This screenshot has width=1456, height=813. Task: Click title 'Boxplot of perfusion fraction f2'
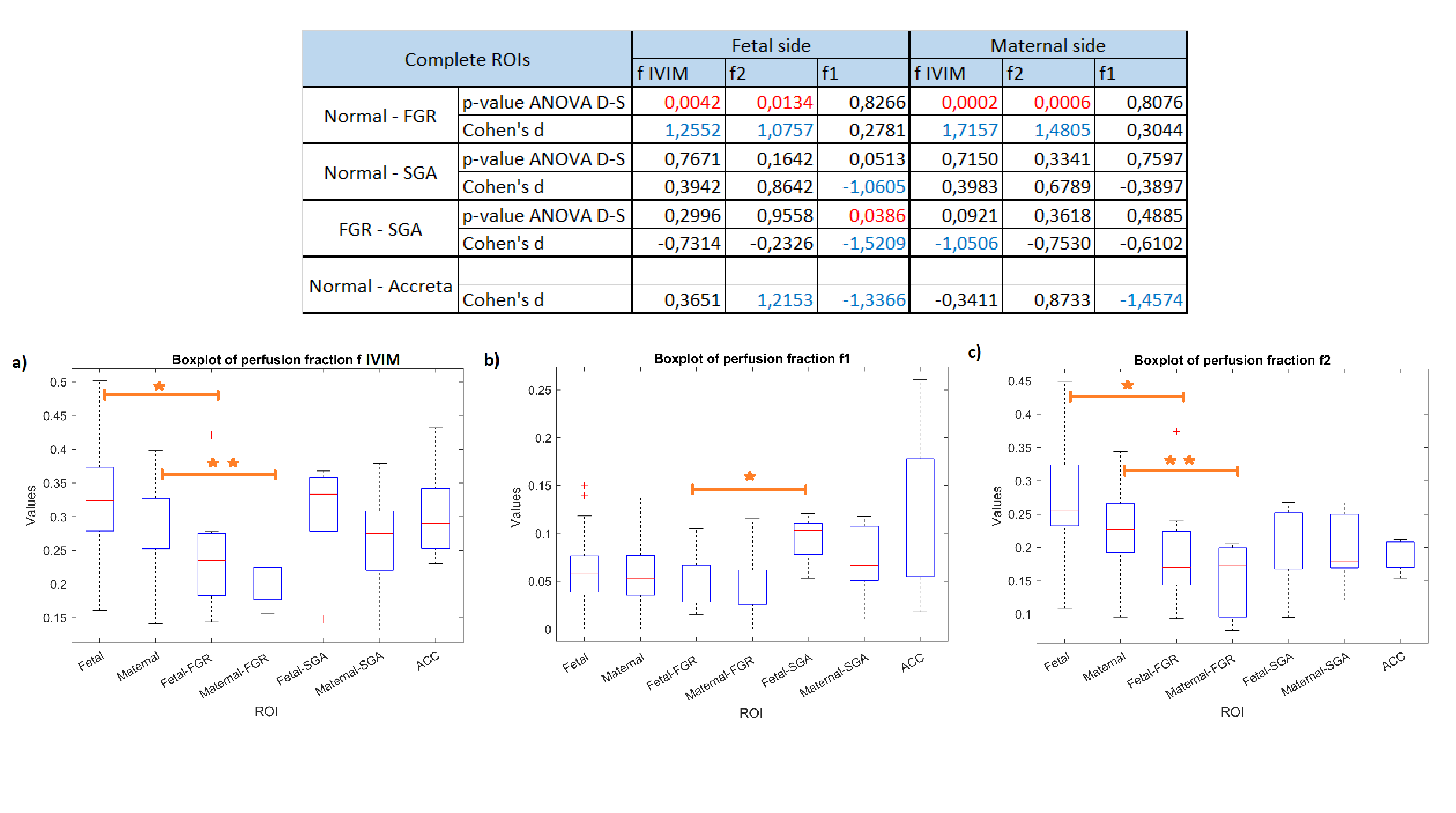[x=1232, y=360]
